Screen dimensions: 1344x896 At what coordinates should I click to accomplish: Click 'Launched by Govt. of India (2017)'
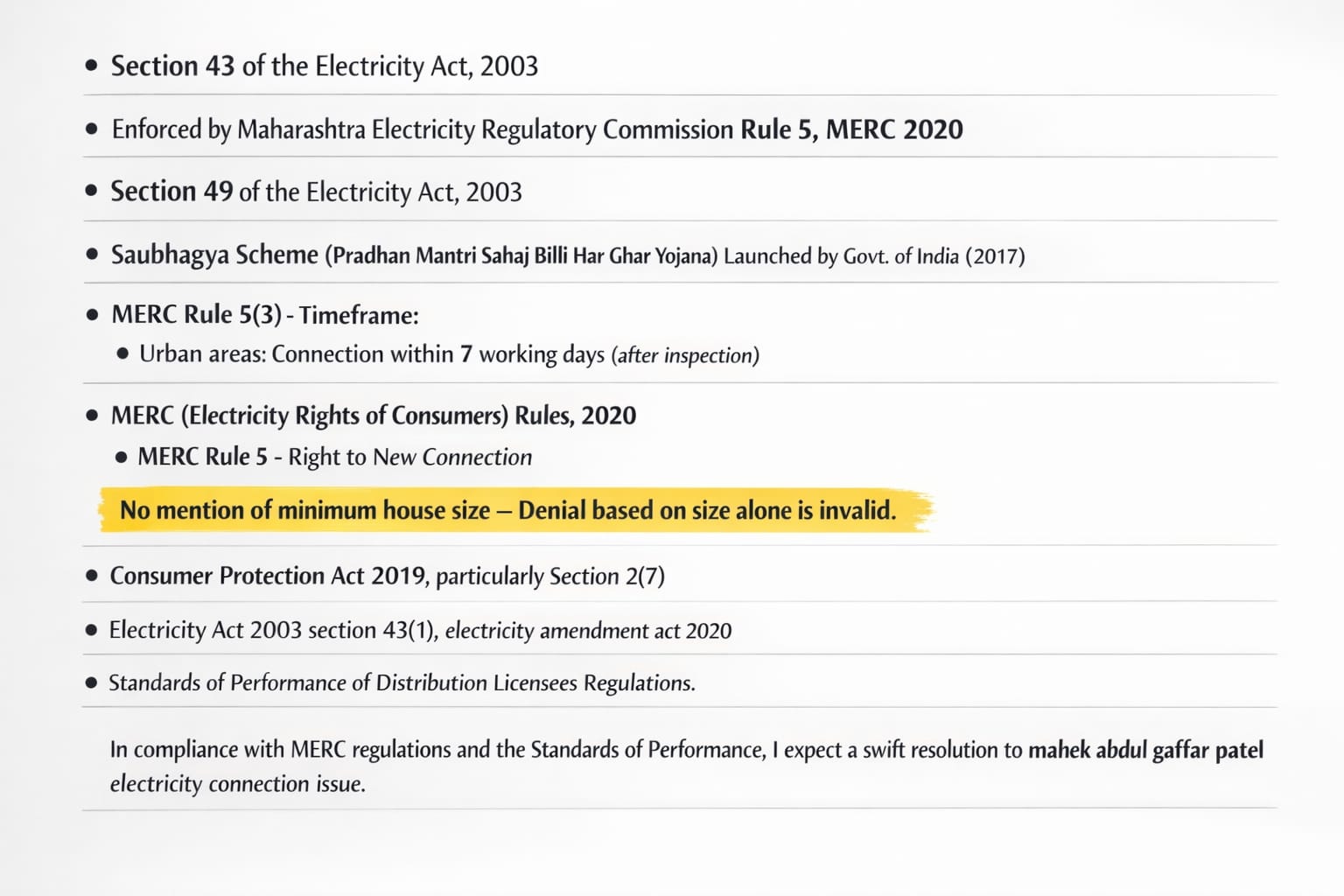pyautogui.click(x=874, y=255)
